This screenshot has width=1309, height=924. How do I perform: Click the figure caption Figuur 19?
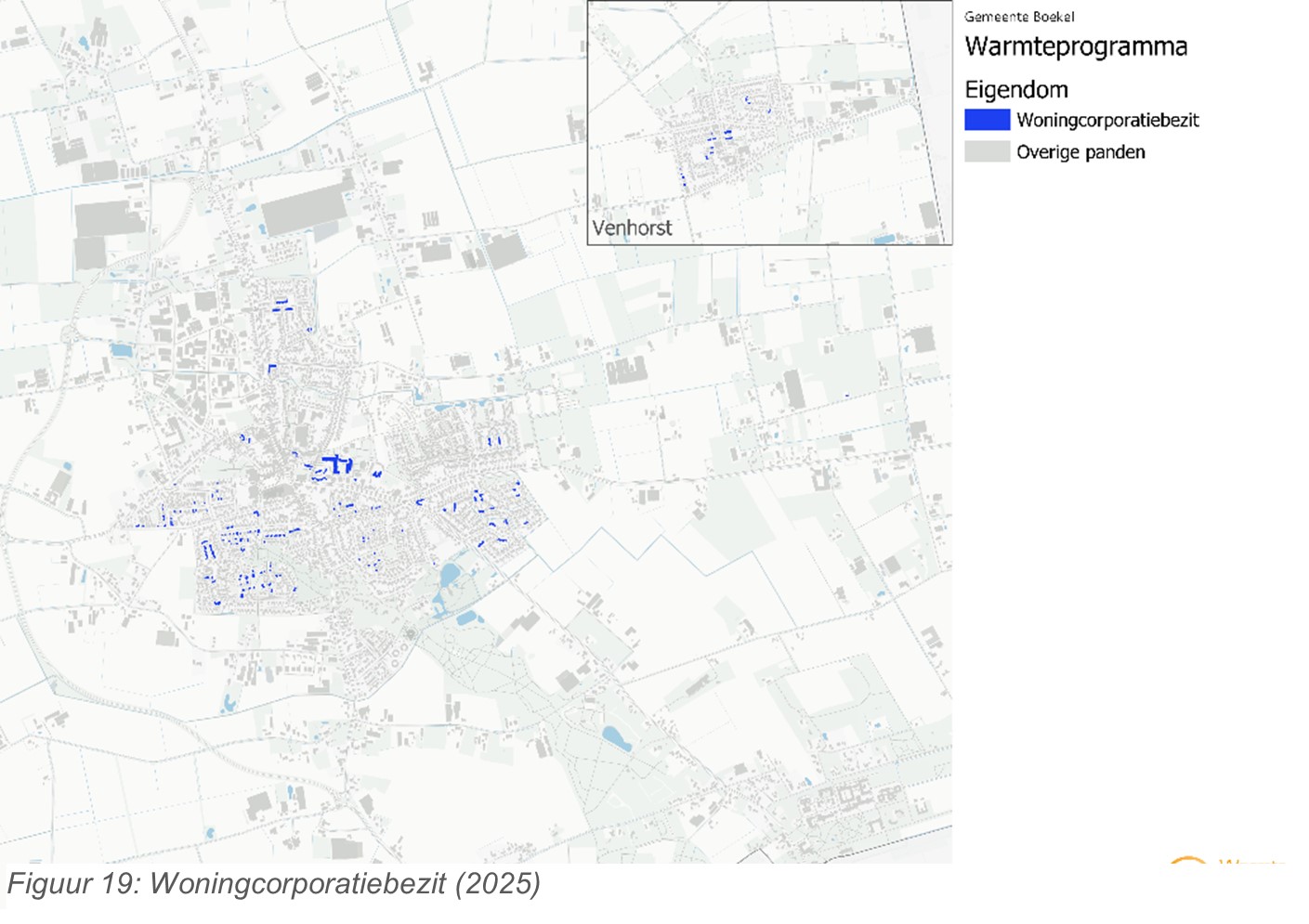(273, 883)
